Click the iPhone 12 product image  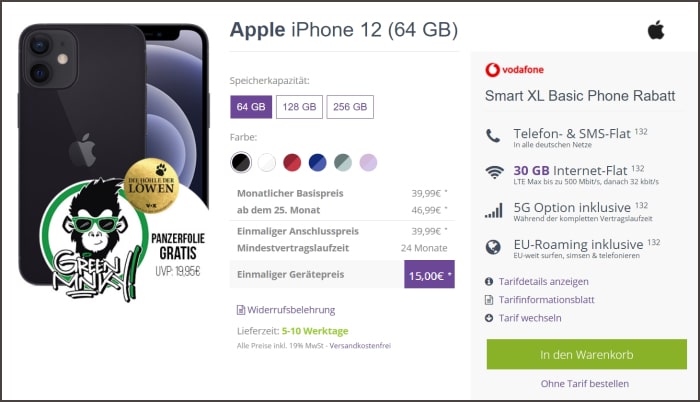point(114,154)
